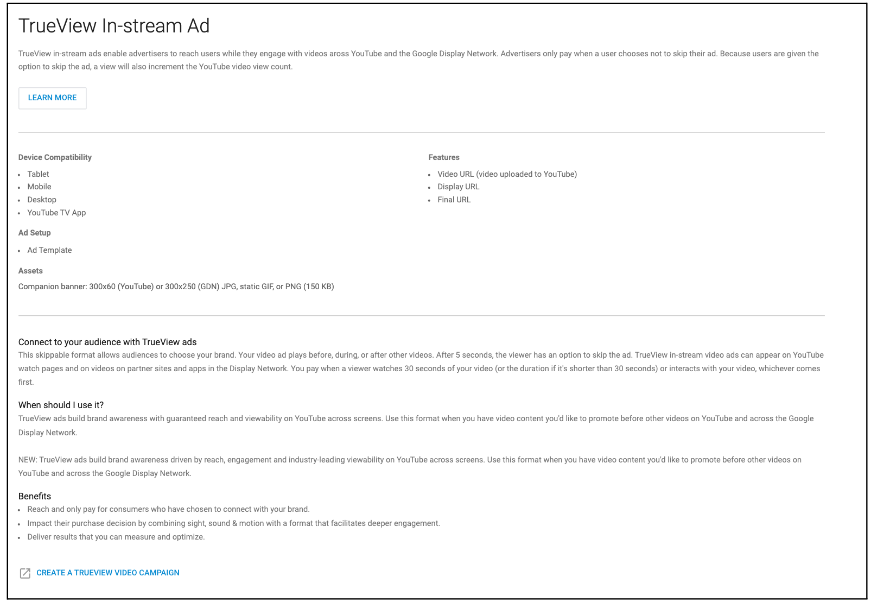This screenshot has height=601, width=870.
Task: Click the external-link icon beside Create campaign
Action: pyautogui.click(x=25, y=573)
